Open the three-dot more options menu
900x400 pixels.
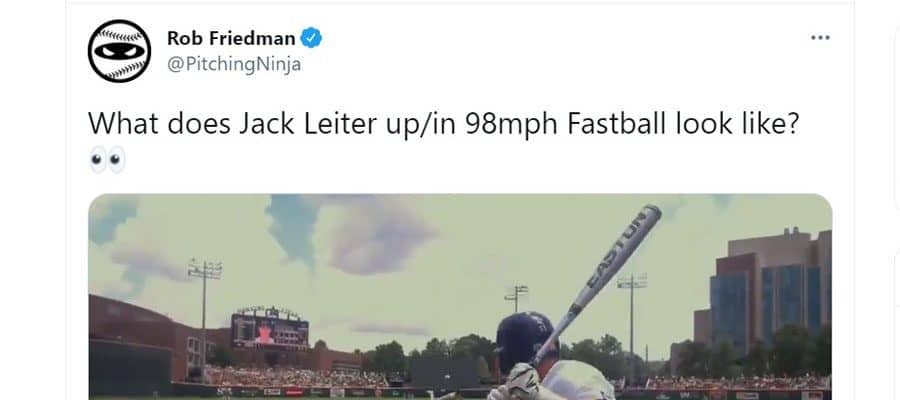pos(820,38)
